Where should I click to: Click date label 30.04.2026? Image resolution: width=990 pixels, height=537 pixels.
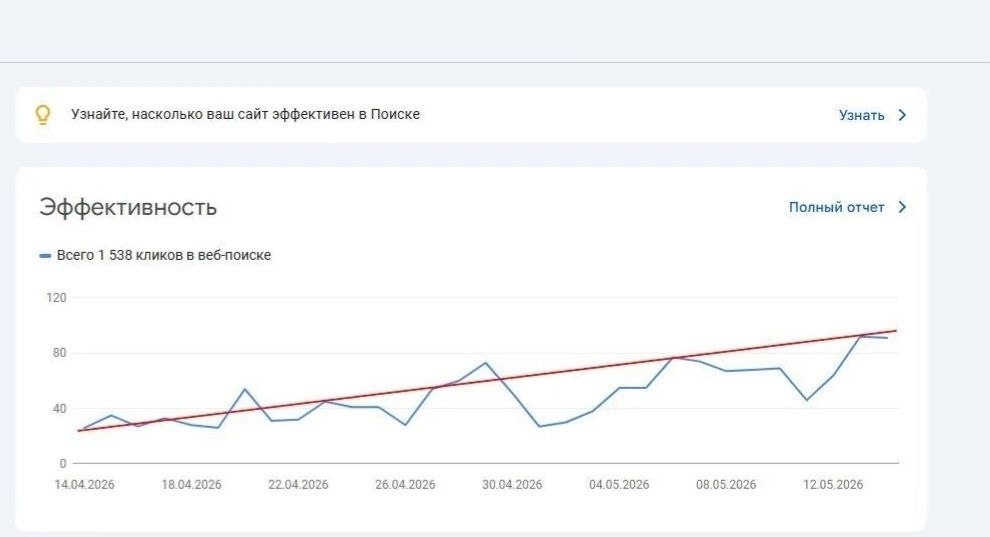pos(512,485)
